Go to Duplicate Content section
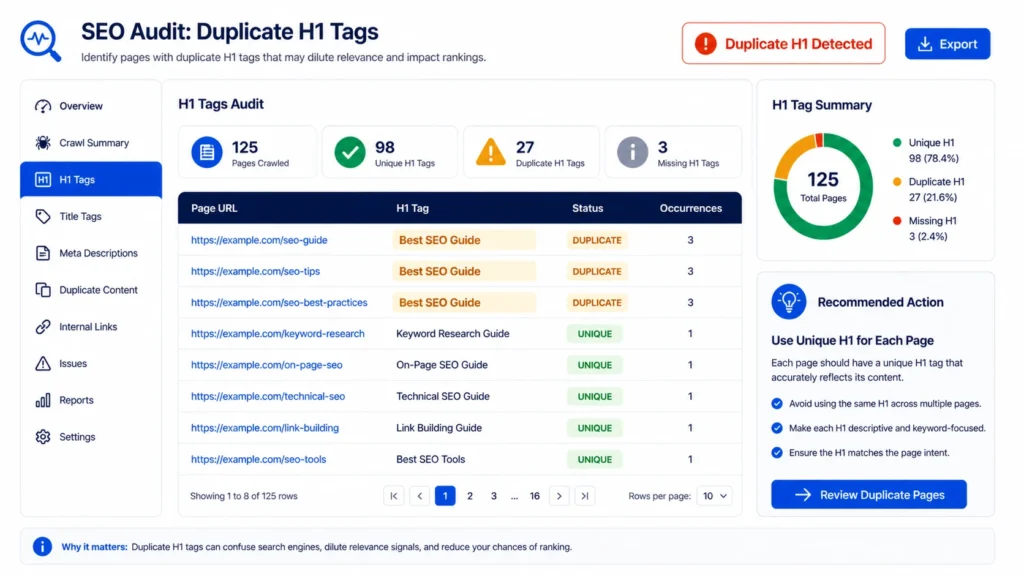Image resolution: width=1024 pixels, height=576 pixels. (x=91, y=290)
